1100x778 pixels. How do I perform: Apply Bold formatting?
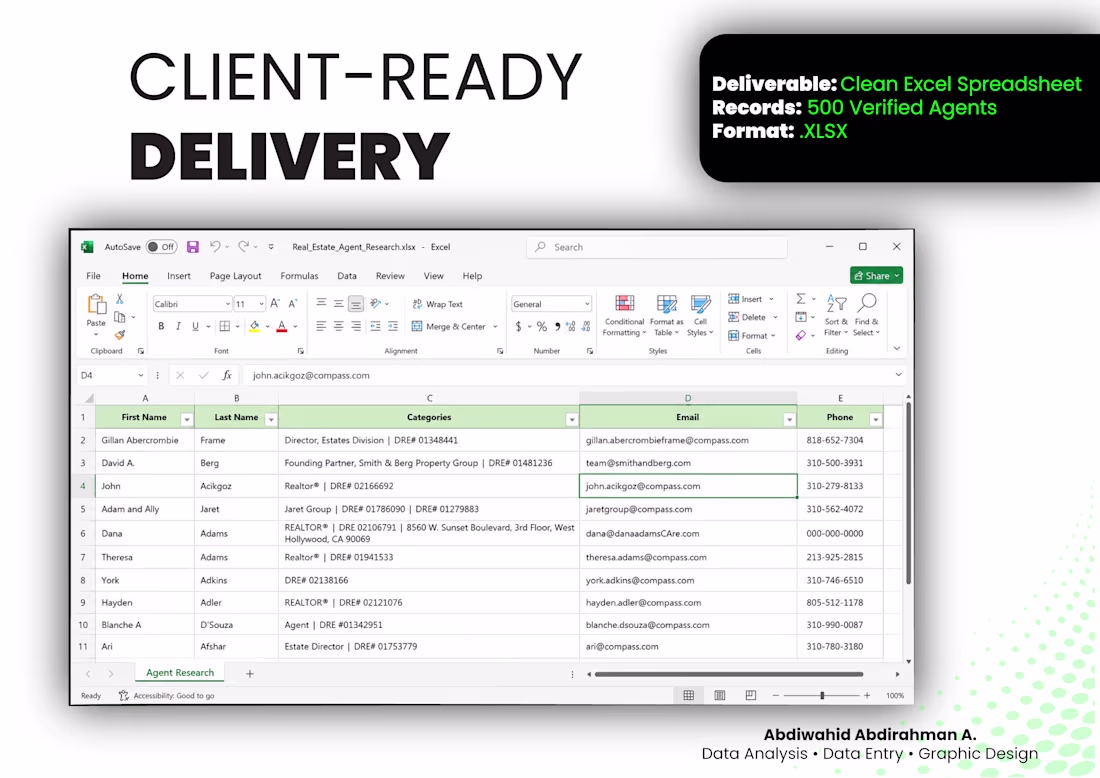point(161,326)
